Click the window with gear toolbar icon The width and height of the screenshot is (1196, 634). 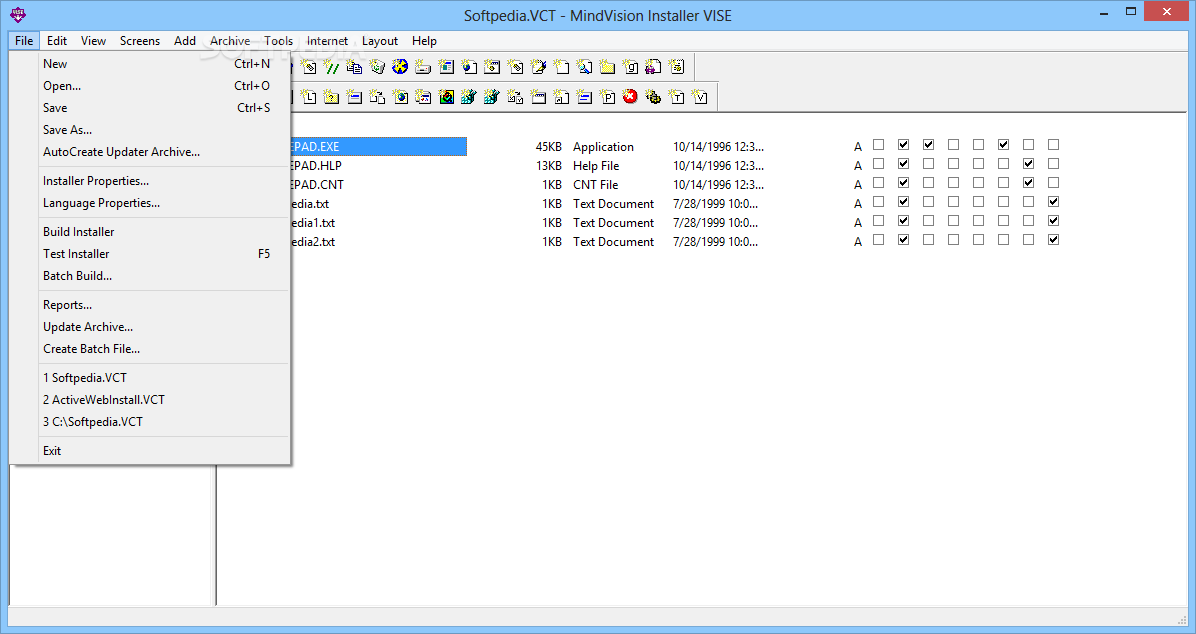pos(492,67)
